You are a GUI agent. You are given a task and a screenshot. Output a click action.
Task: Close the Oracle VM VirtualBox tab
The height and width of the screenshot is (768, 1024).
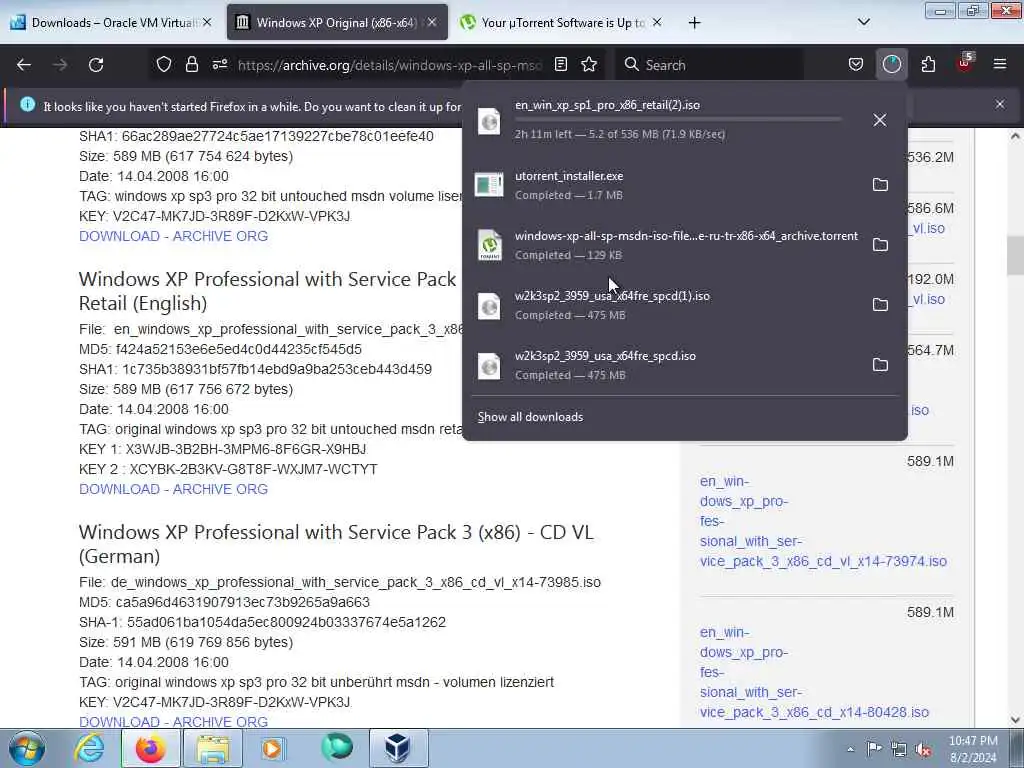click(x=207, y=22)
